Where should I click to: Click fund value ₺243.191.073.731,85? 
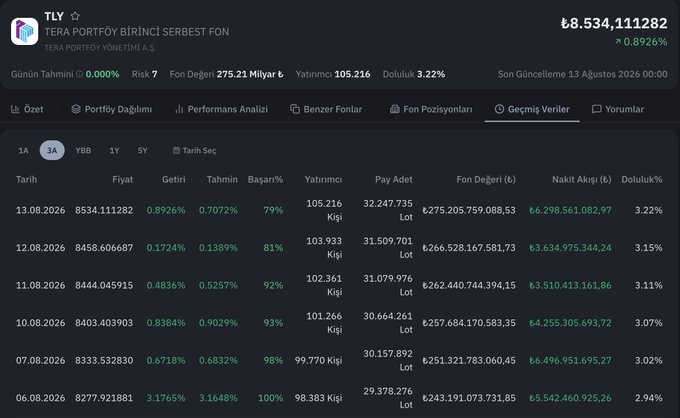(x=469, y=398)
